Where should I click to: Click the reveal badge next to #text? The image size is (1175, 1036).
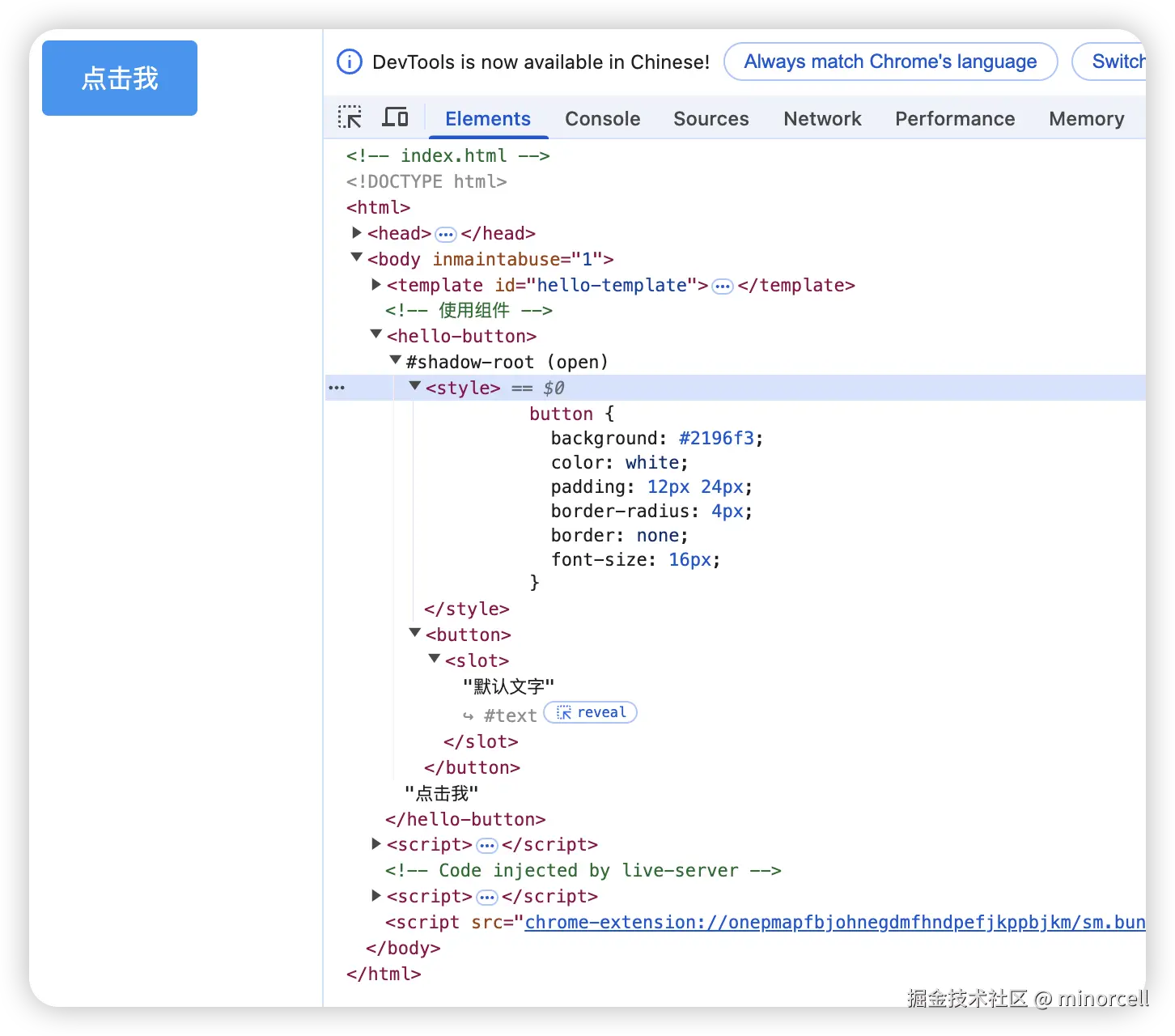pyautogui.click(x=591, y=712)
